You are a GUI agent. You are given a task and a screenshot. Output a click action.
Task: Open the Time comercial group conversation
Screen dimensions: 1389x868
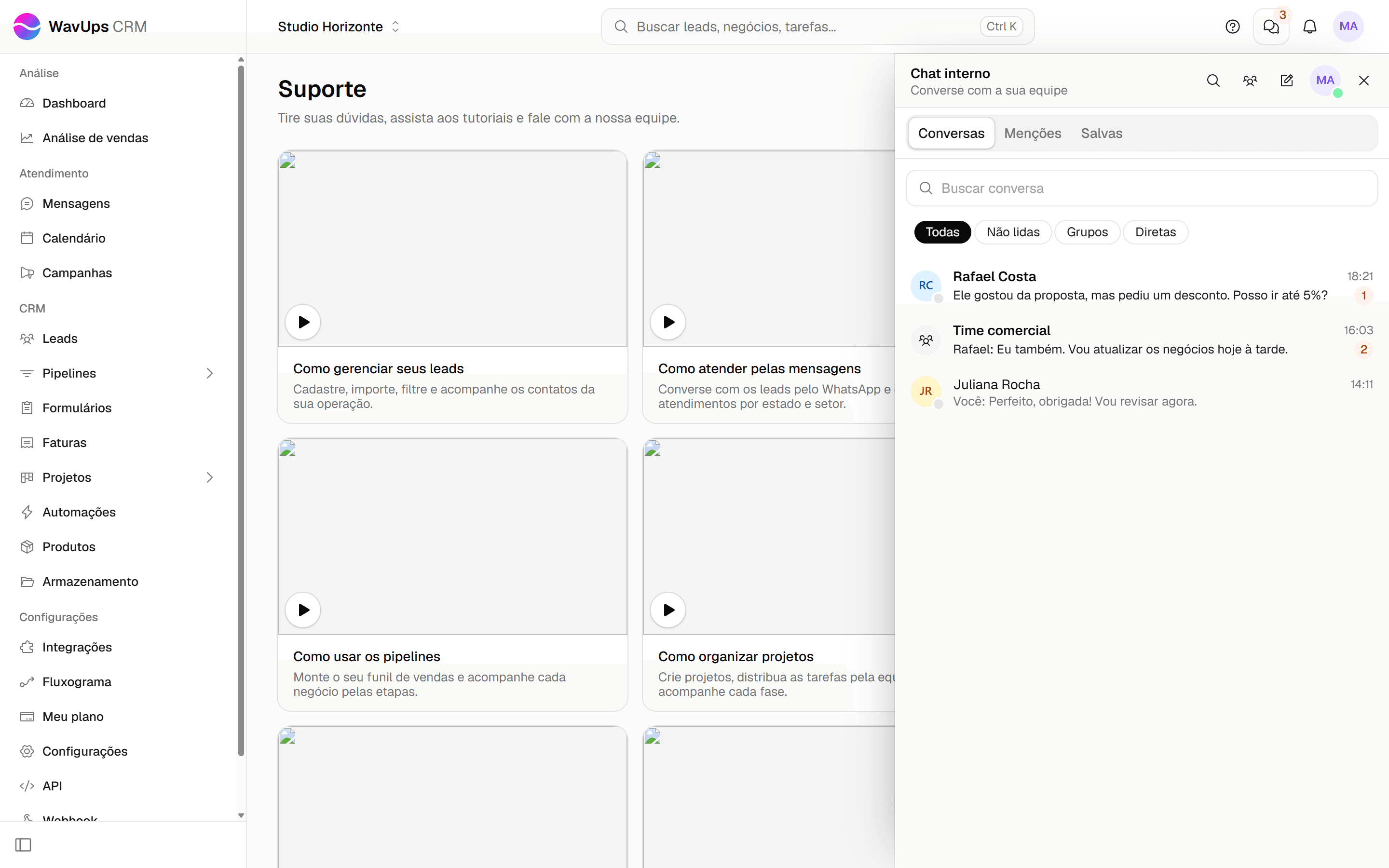[1142, 339]
